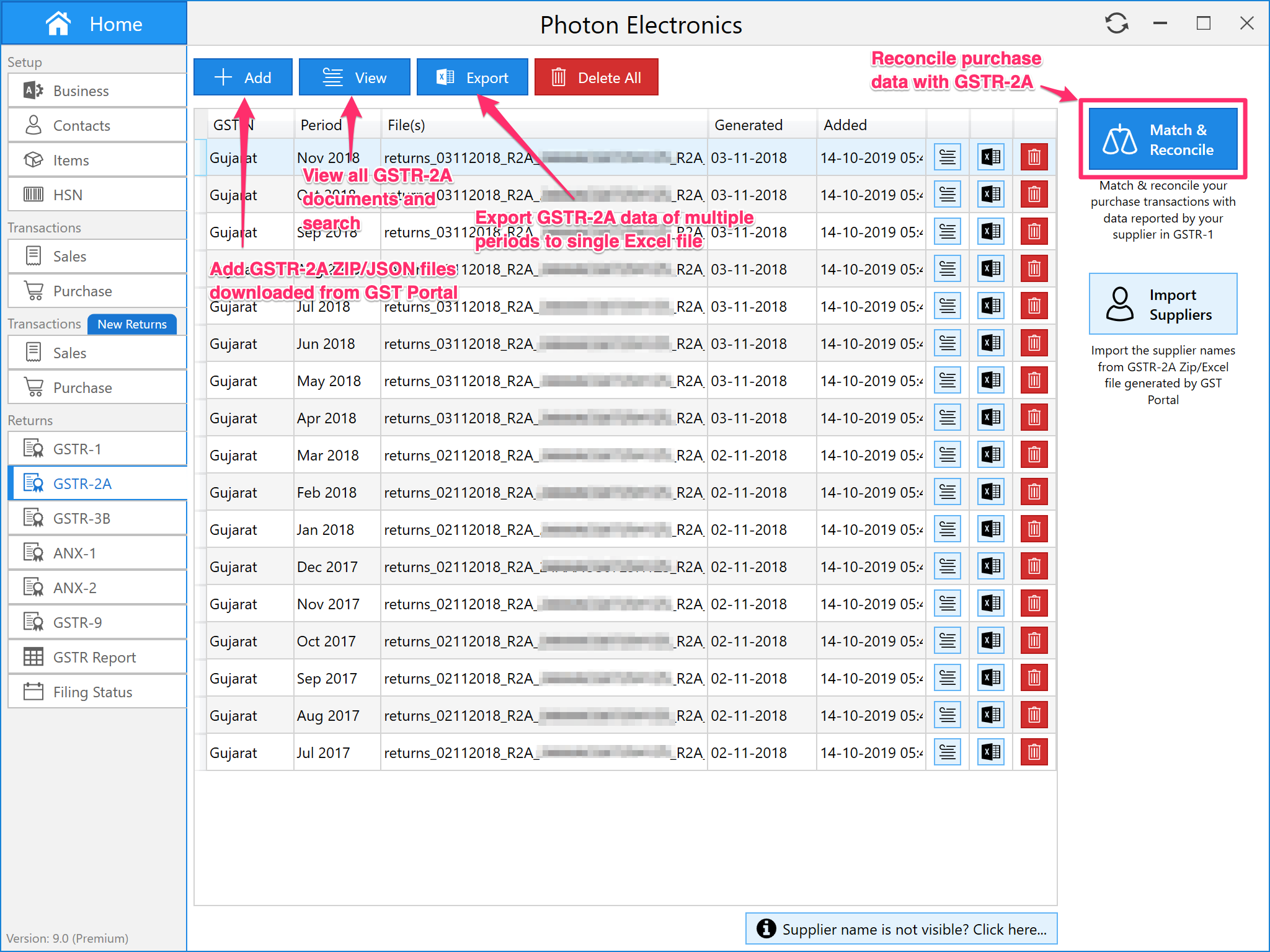1270x952 pixels.
Task: Switch to the New Returns tab
Action: click(x=132, y=324)
